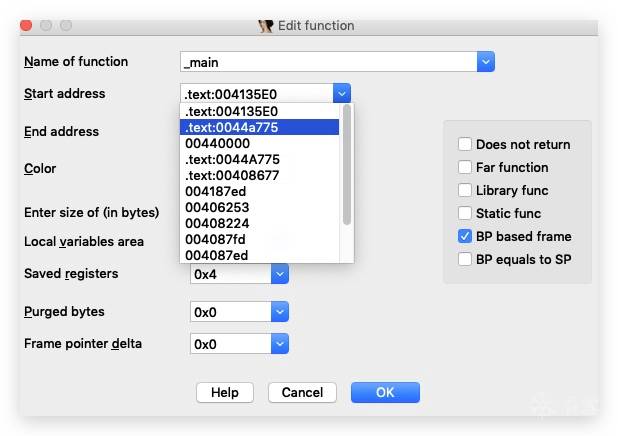Uncheck the BP based frame option

(x=465, y=236)
